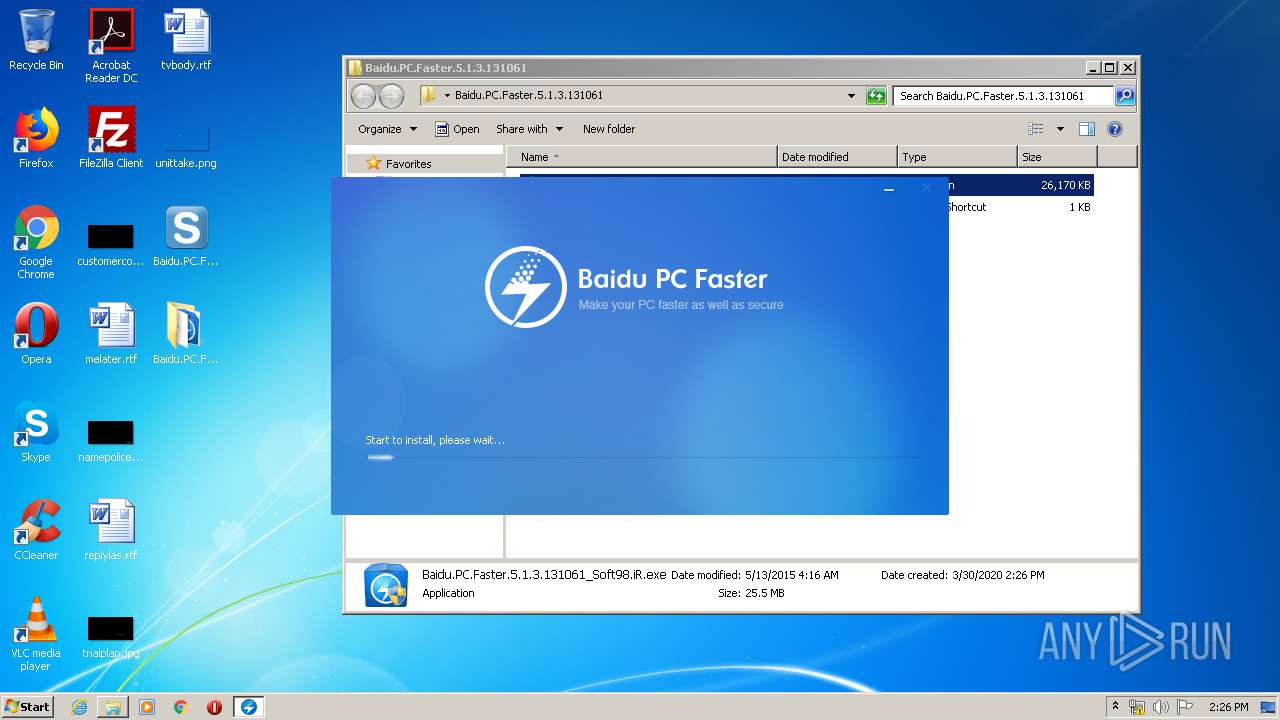Select the Baidu.PC.F... folder desktop icon
The width and height of the screenshot is (1280, 720).
(186, 334)
